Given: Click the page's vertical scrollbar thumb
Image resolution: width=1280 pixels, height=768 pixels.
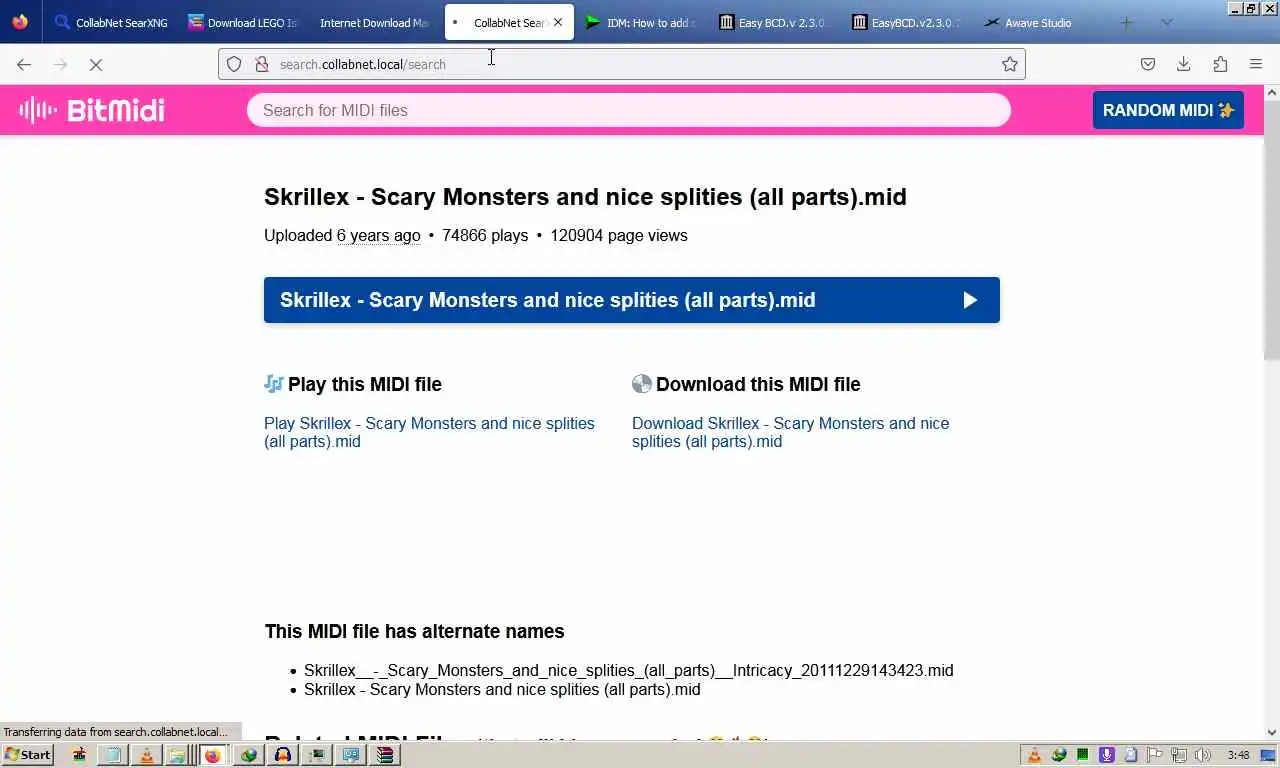Looking at the screenshot, I should 1272,230.
